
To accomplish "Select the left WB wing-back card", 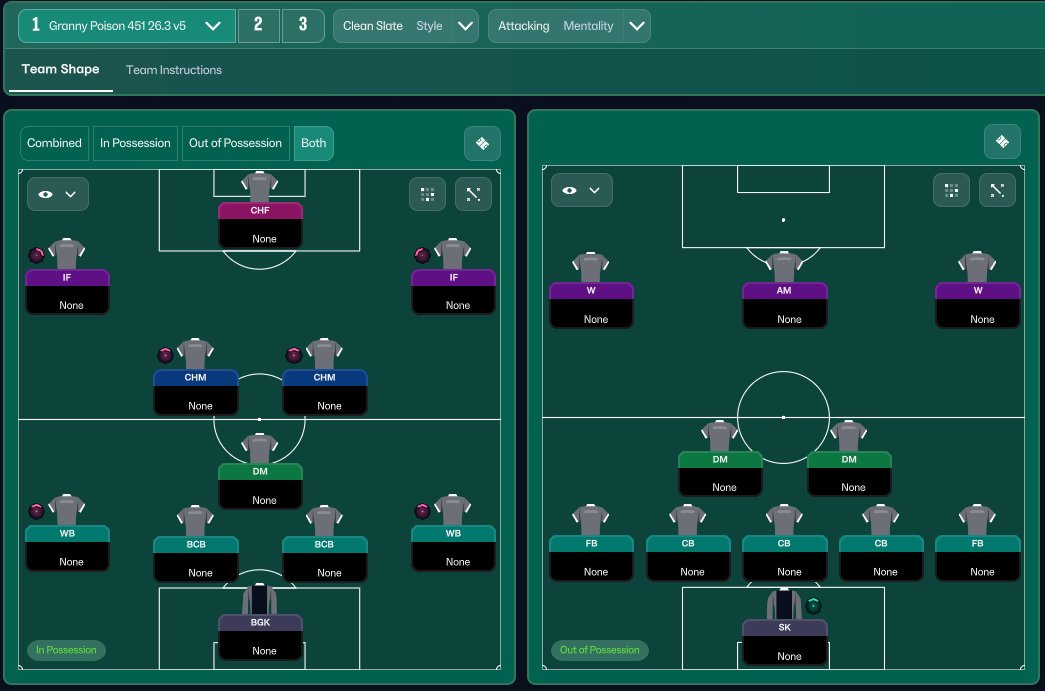I will [x=67, y=548].
